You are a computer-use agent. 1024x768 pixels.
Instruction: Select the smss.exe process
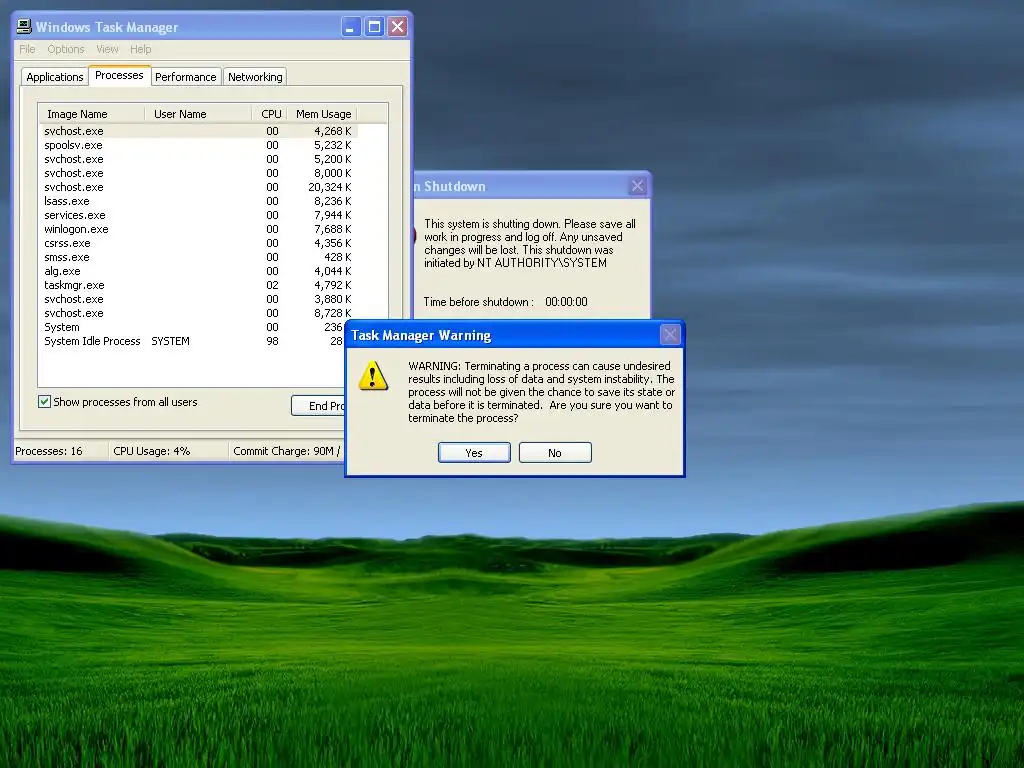click(x=198, y=257)
